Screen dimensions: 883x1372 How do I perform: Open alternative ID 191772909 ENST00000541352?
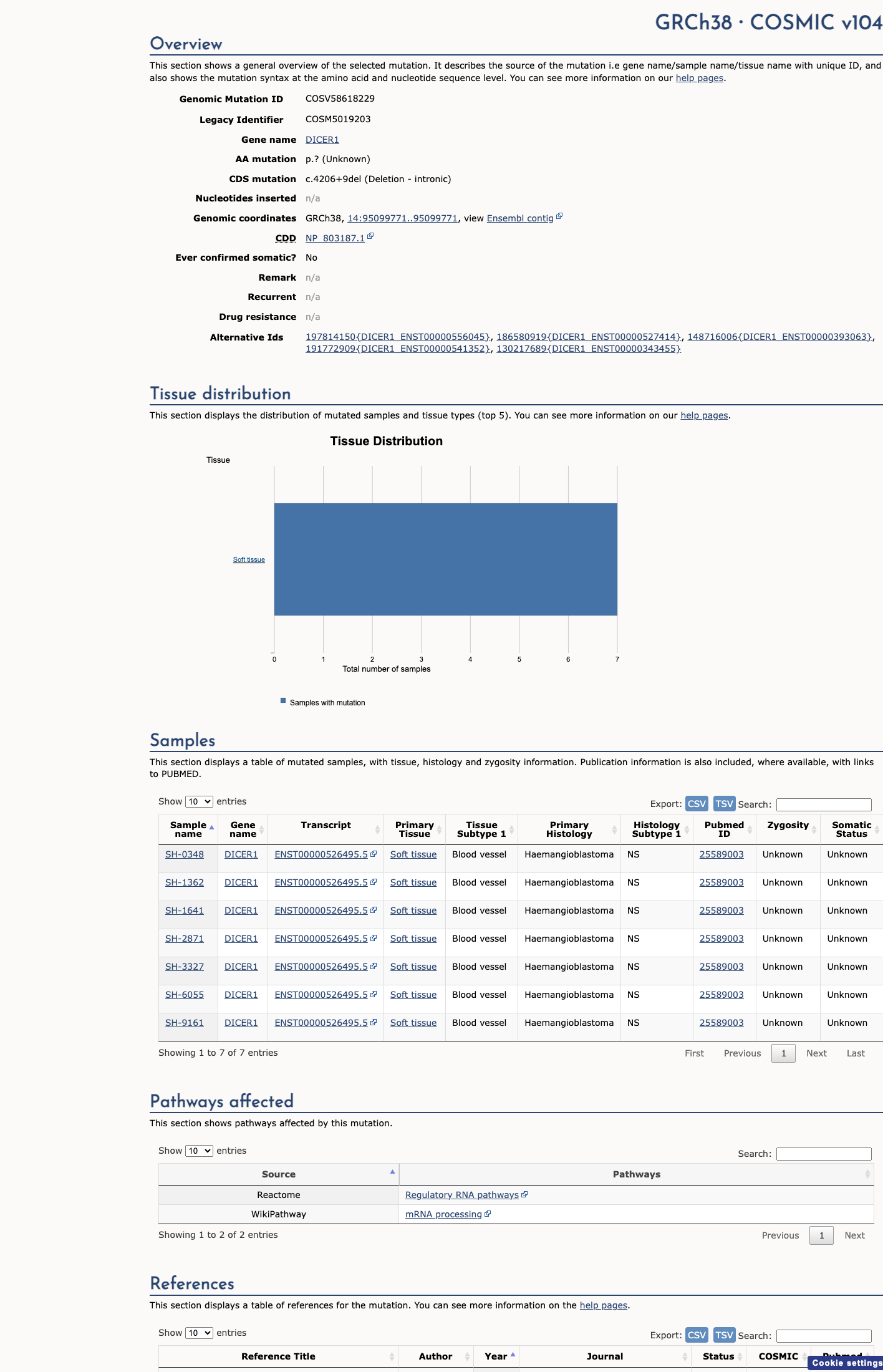tap(398, 349)
